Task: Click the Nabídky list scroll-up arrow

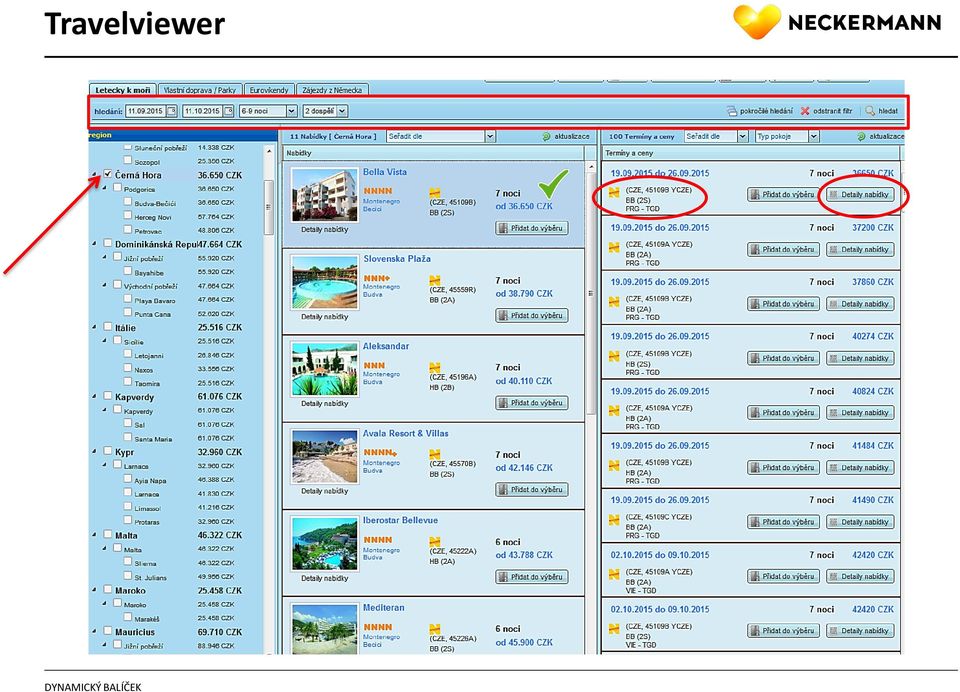Action: pos(591,167)
